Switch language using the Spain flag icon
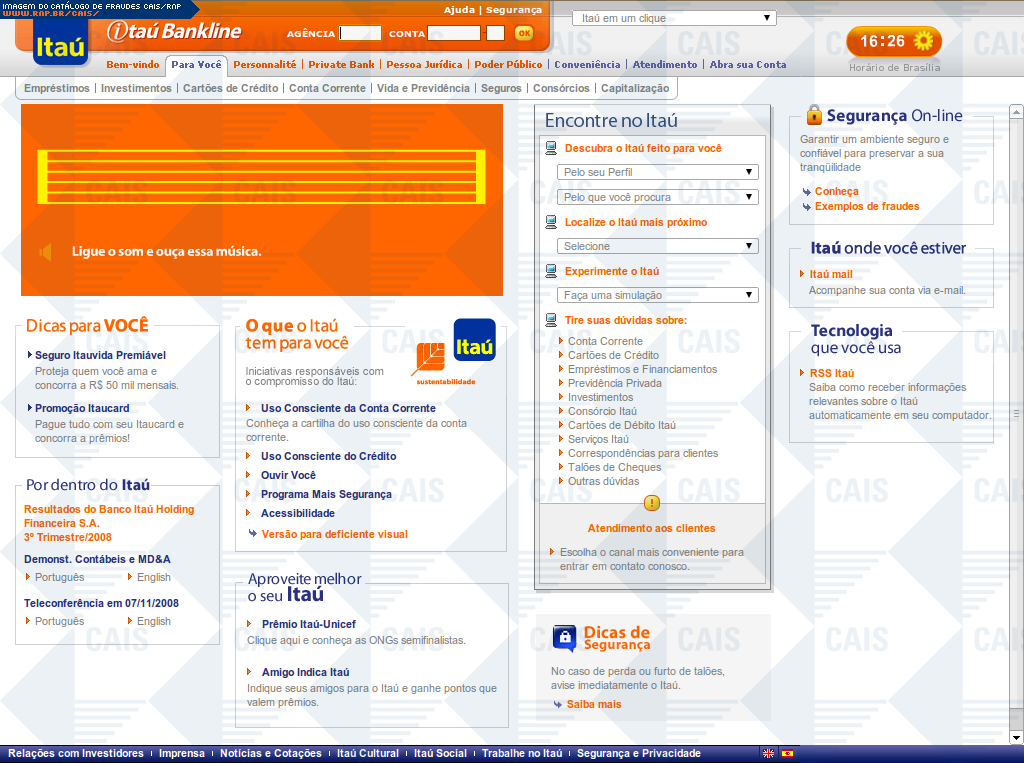The width and height of the screenshot is (1024, 763). pyautogui.click(x=787, y=753)
